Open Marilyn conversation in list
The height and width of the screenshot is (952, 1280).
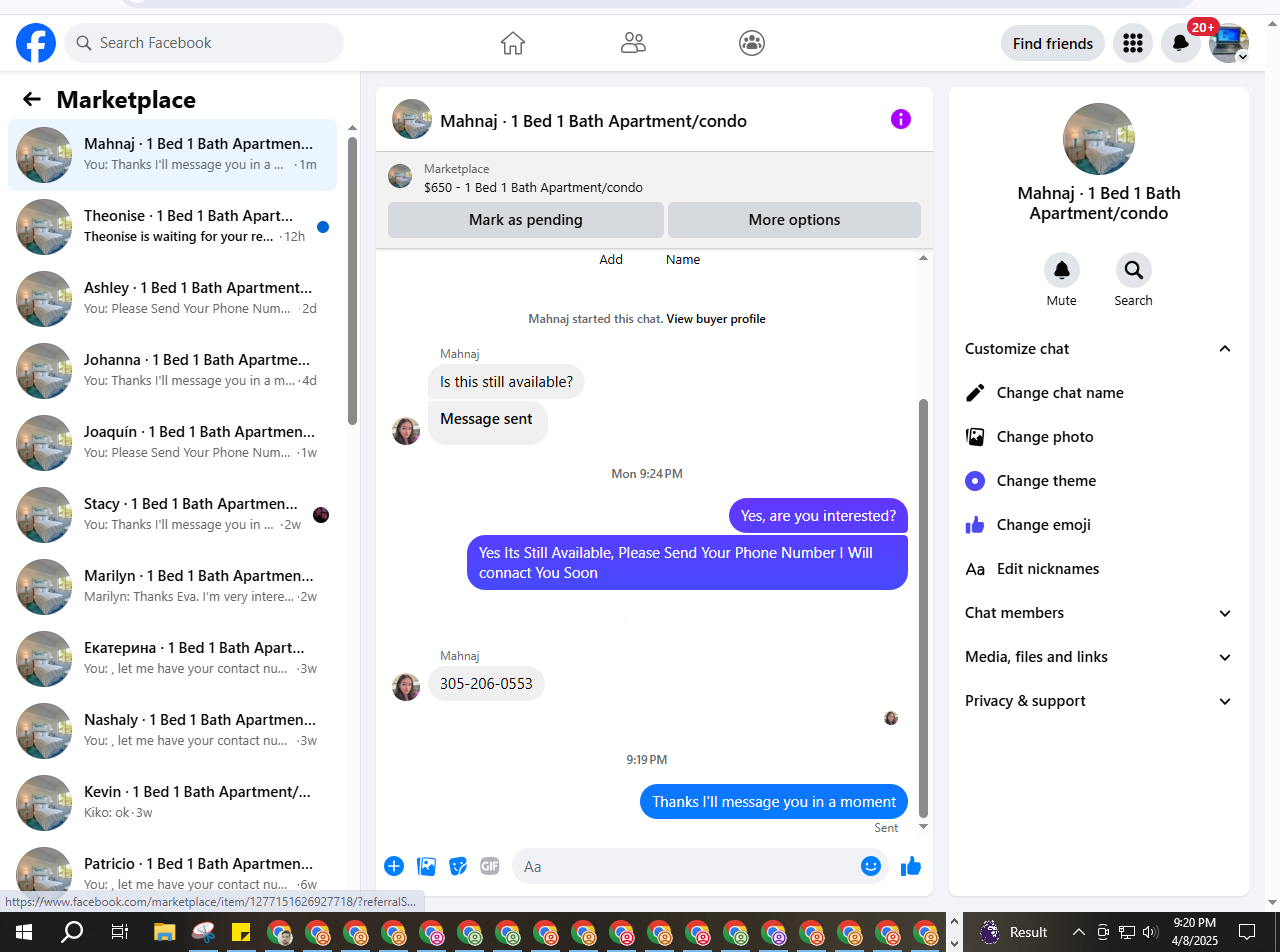172,587
